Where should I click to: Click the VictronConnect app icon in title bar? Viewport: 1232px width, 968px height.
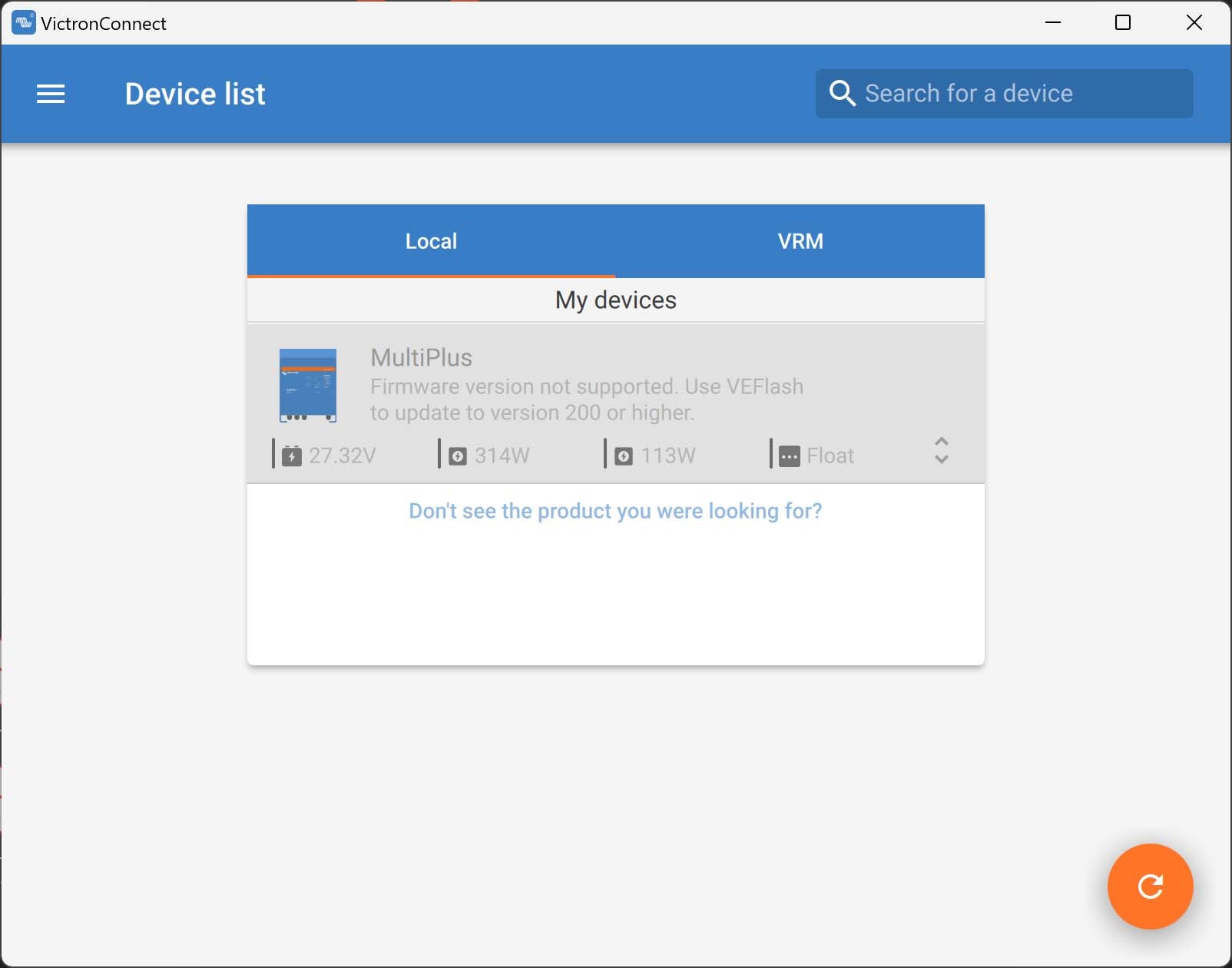(x=23, y=23)
